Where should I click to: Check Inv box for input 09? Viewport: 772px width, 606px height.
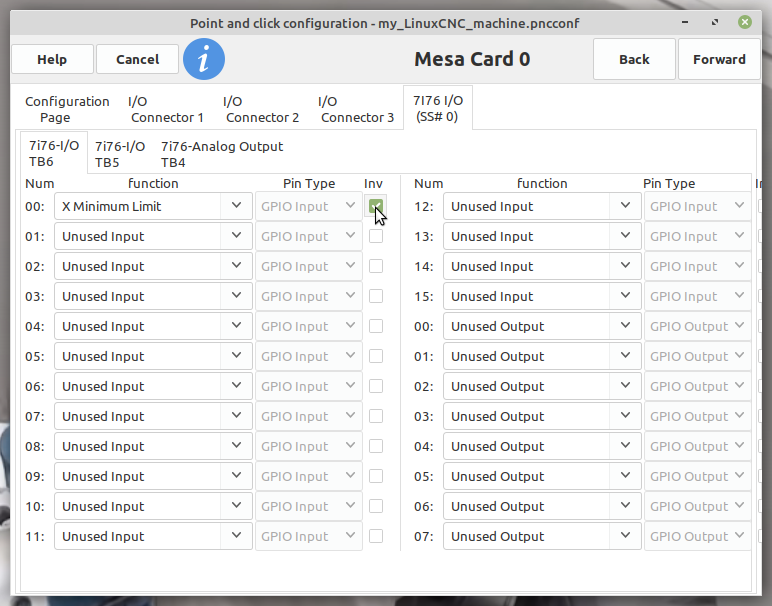pyautogui.click(x=376, y=477)
